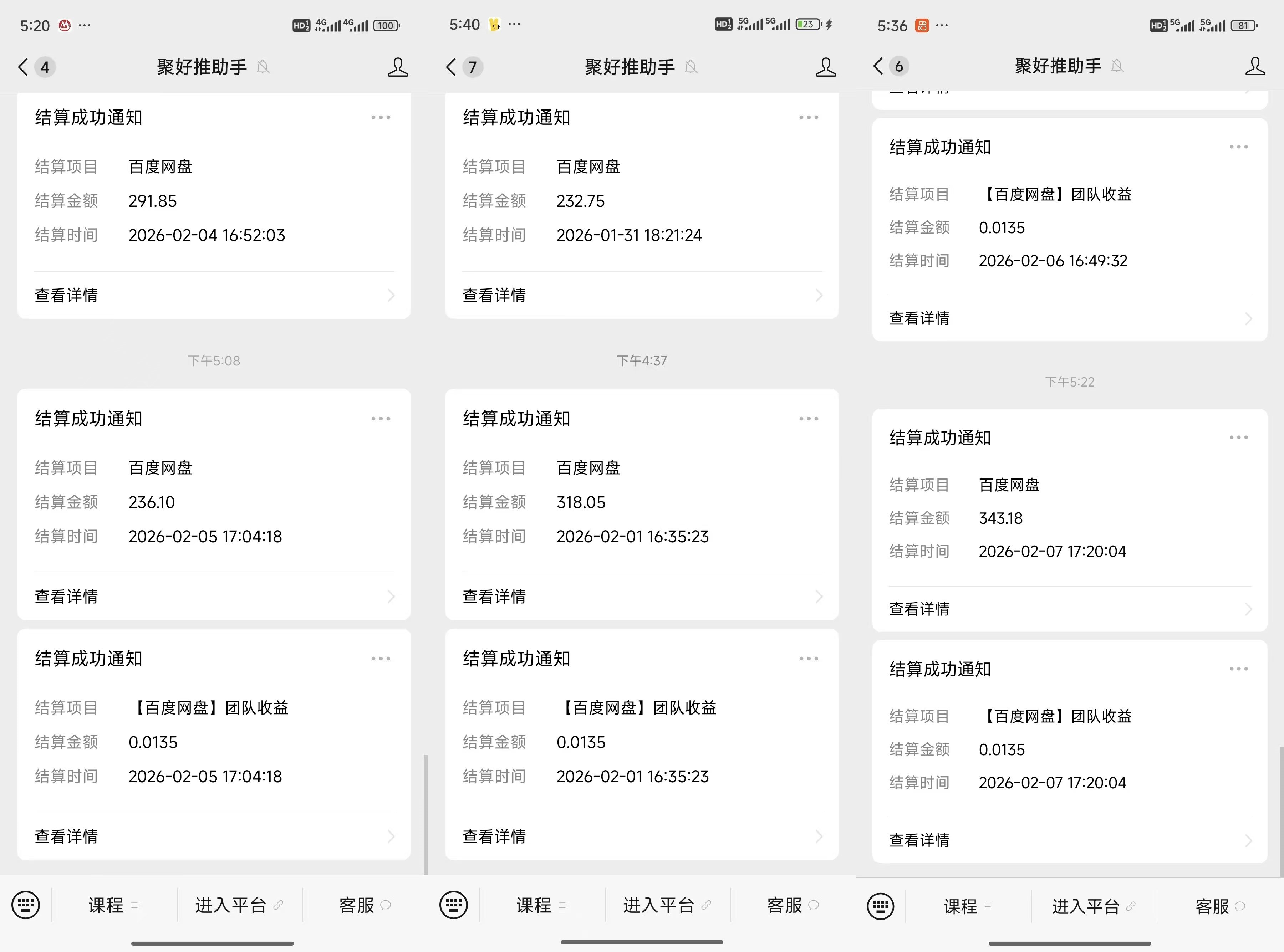
Task: Open more options on 236.10 settlement card
Action: 381,418
